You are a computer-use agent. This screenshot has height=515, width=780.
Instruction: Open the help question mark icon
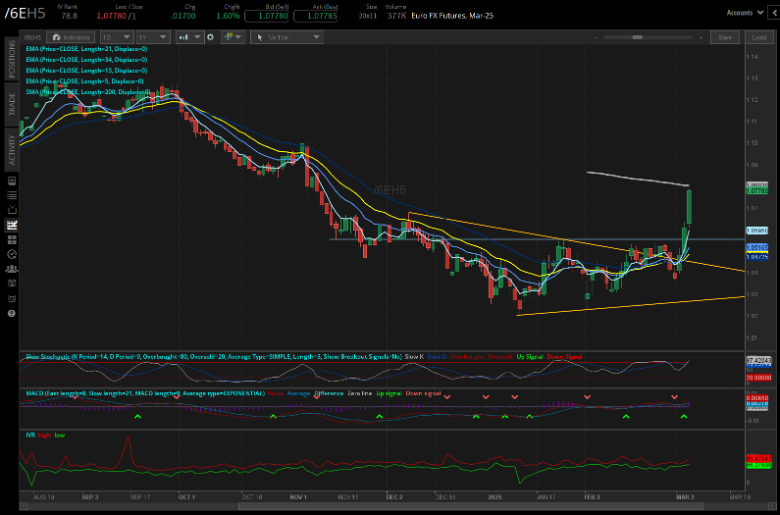[12, 313]
